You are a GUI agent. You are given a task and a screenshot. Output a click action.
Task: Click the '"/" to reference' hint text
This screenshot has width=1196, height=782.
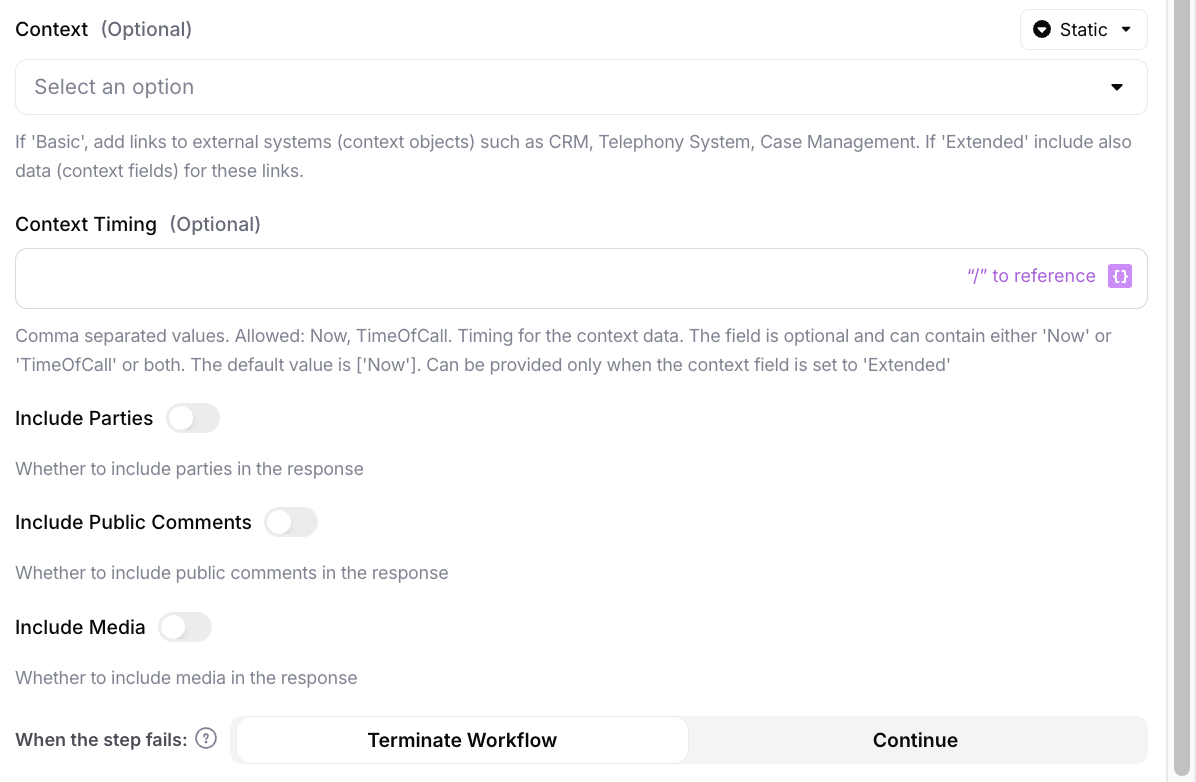1031,276
